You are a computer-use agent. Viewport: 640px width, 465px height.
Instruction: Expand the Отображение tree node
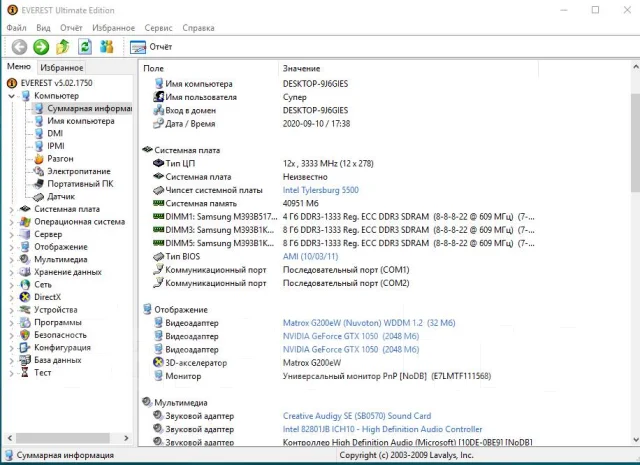(11, 247)
